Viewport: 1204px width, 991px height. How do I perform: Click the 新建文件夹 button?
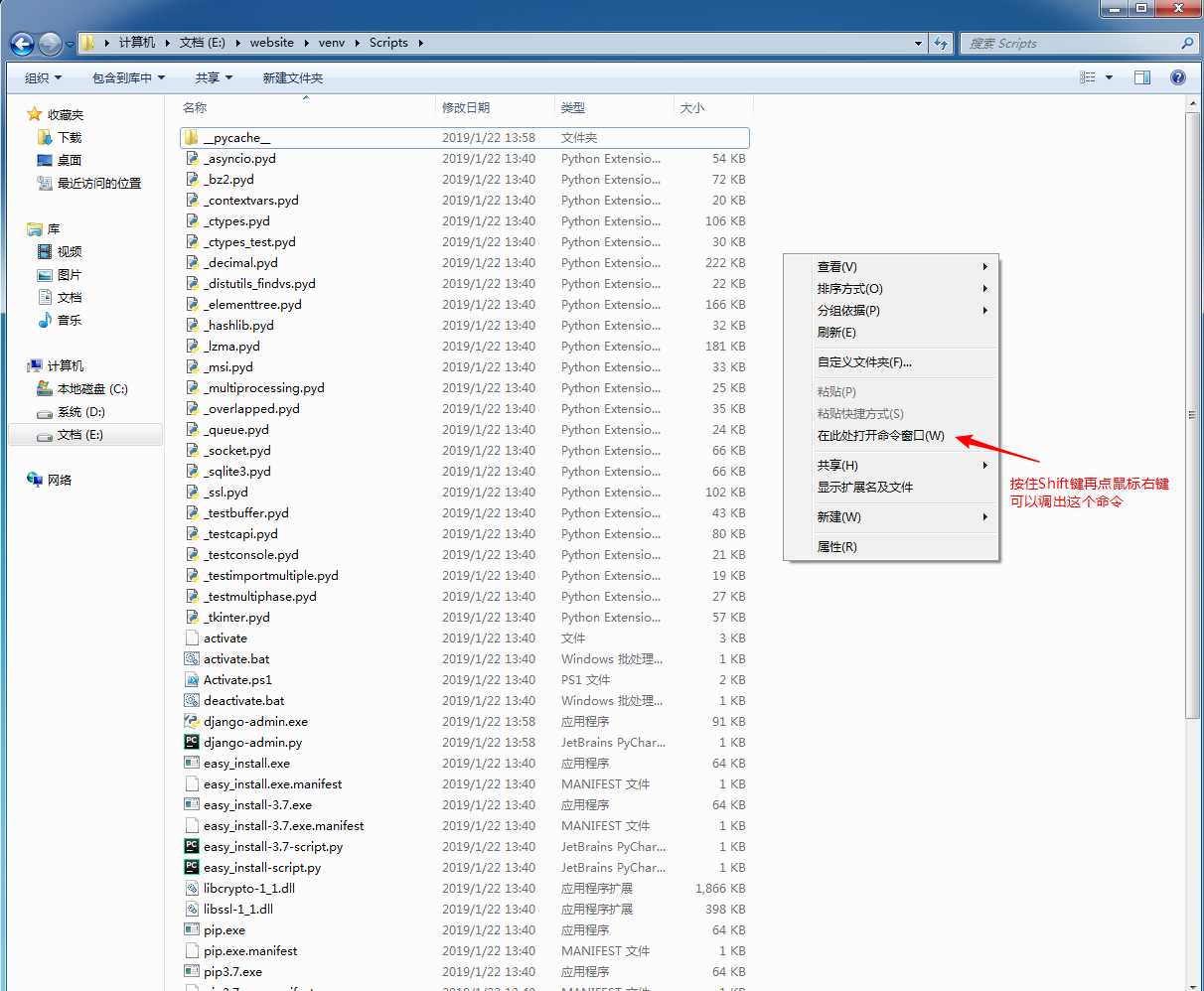[x=292, y=77]
